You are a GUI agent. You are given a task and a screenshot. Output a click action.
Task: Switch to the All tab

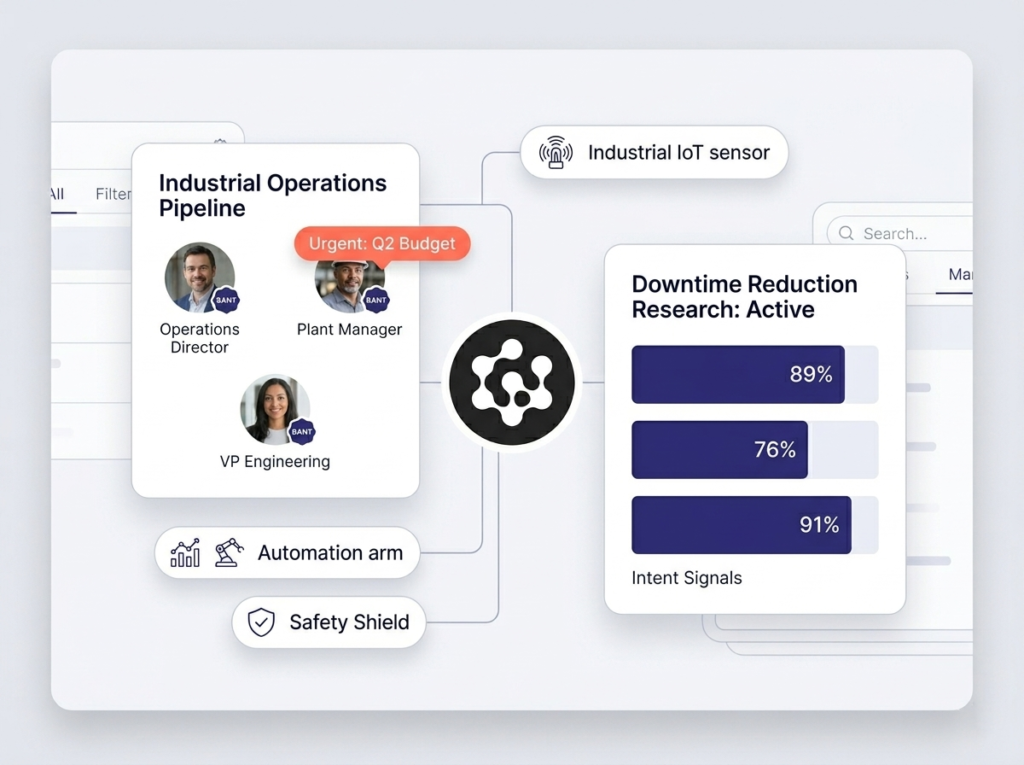[x=57, y=194]
